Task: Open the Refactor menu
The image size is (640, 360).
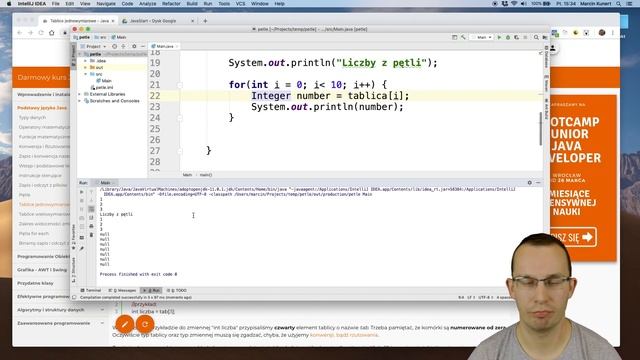Action: click(171, 4)
